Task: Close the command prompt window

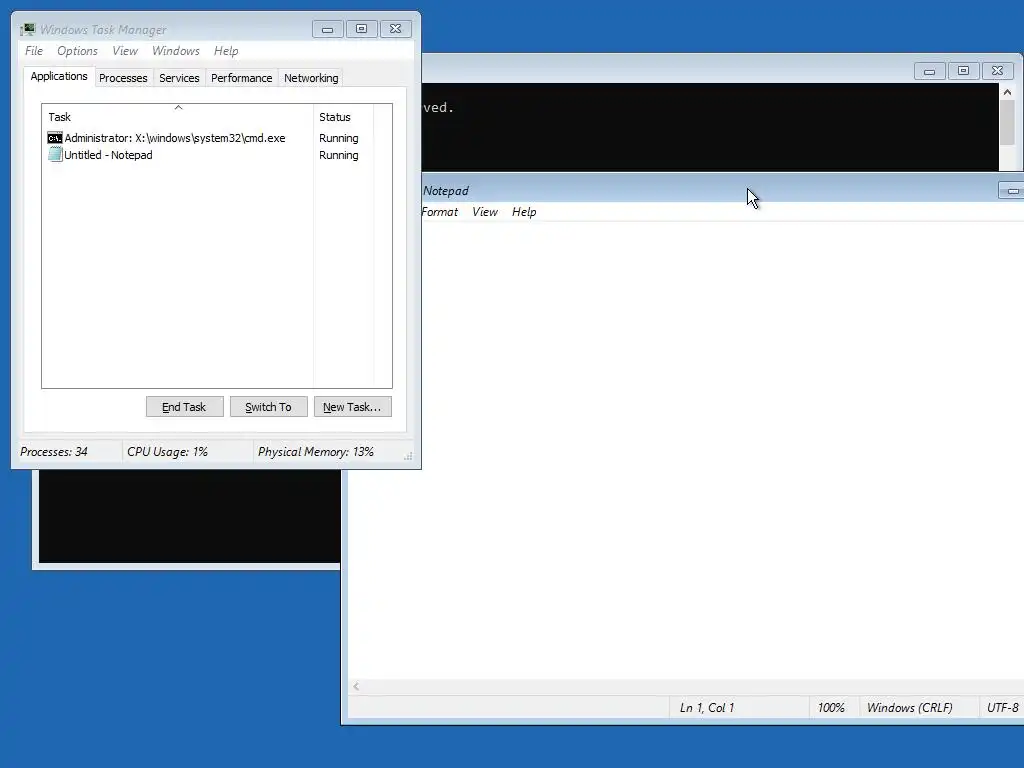Action: [x=997, y=71]
